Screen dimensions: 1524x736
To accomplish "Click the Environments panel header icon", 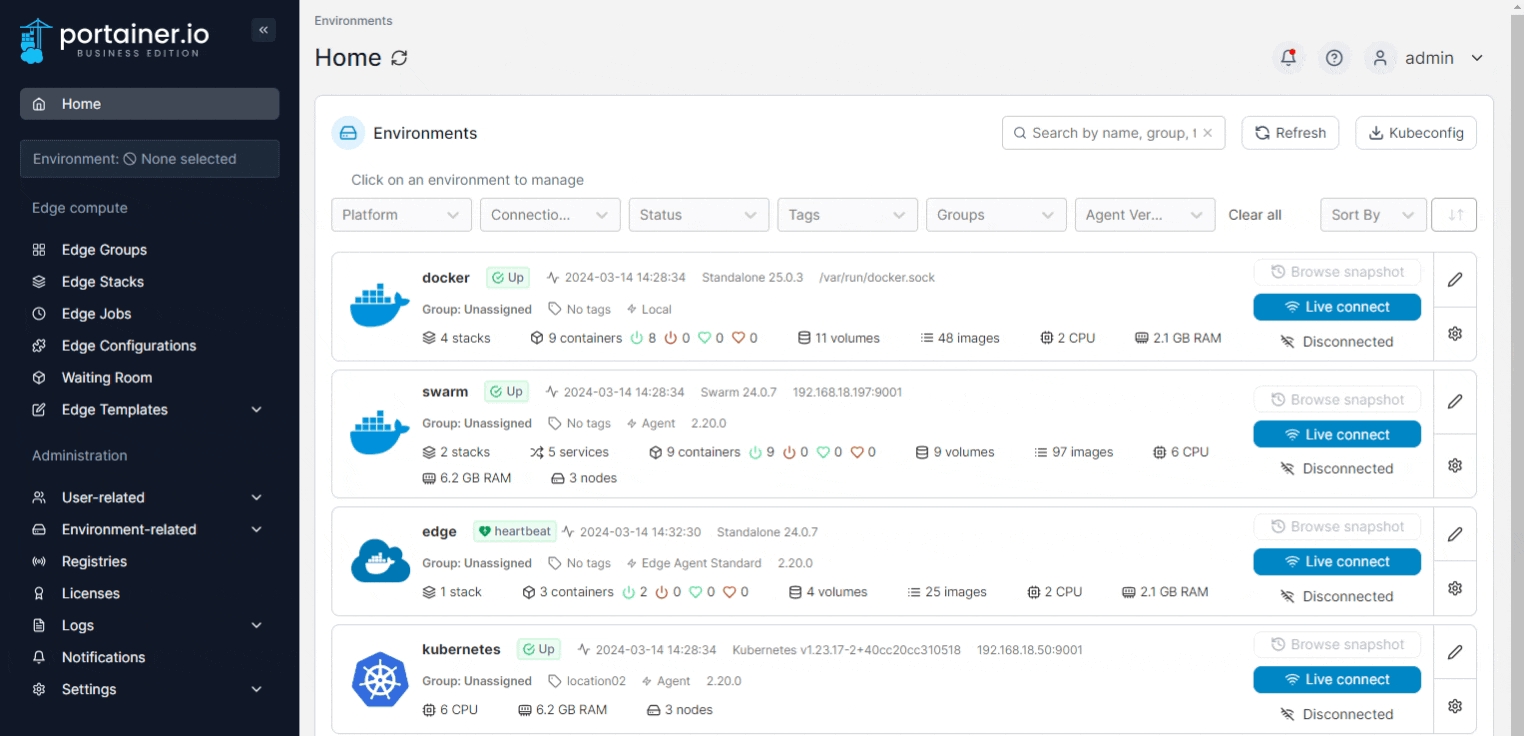I will [x=348, y=133].
